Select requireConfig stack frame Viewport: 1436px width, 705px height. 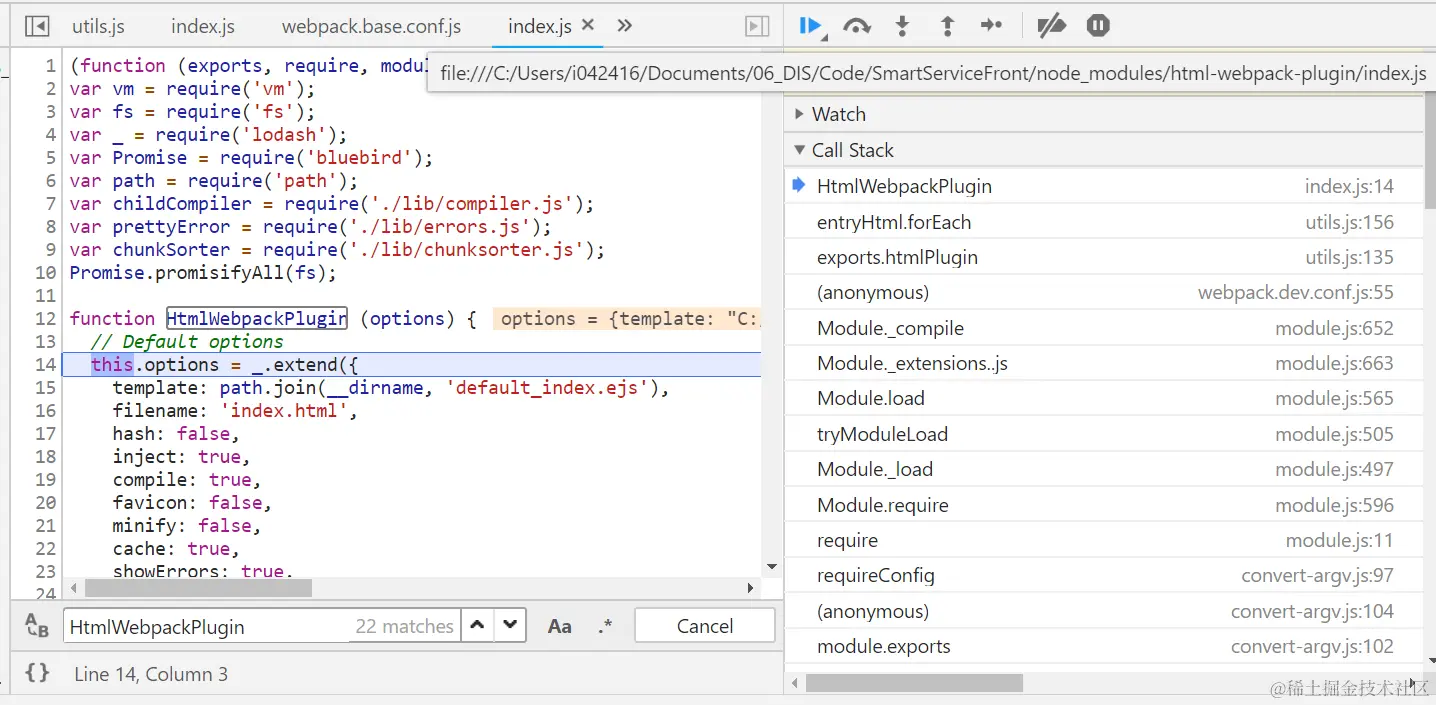tap(1103, 575)
